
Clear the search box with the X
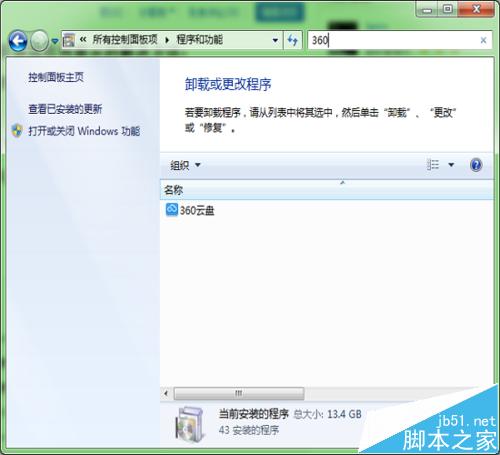click(x=483, y=40)
